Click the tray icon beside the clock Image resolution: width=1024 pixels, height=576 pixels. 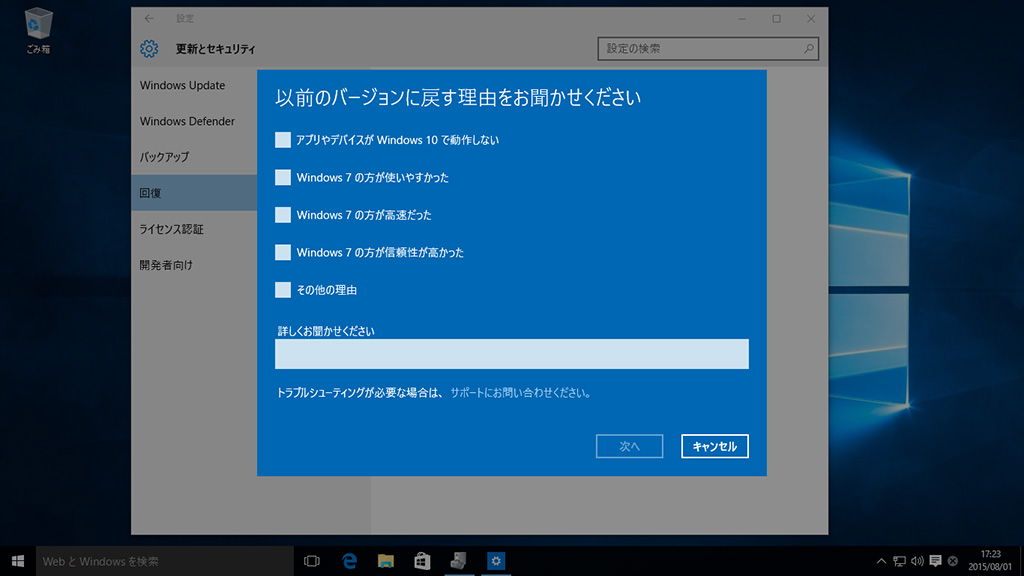953,561
